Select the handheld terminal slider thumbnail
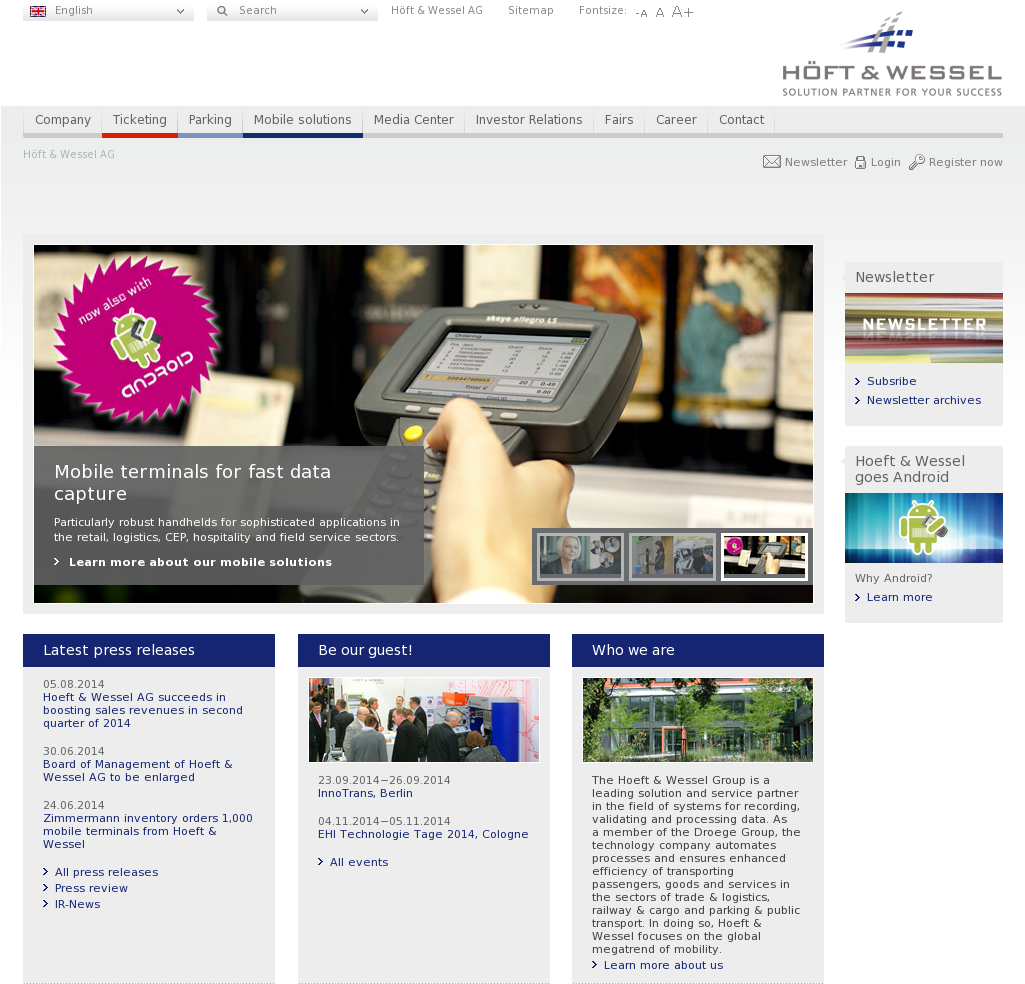Viewport: 1025px width, 984px height. 764,556
